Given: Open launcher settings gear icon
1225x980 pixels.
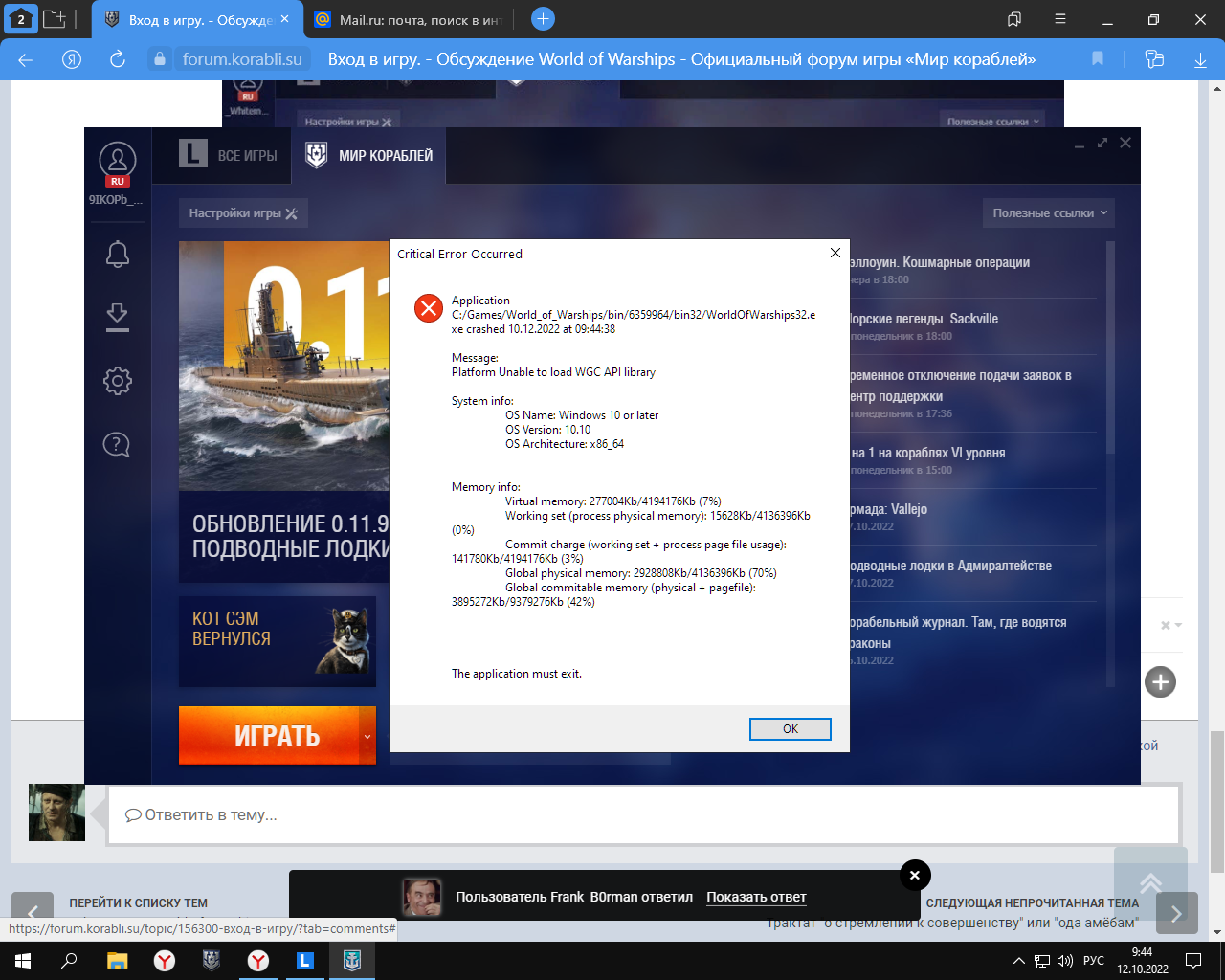Looking at the screenshot, I should point(117,381).
